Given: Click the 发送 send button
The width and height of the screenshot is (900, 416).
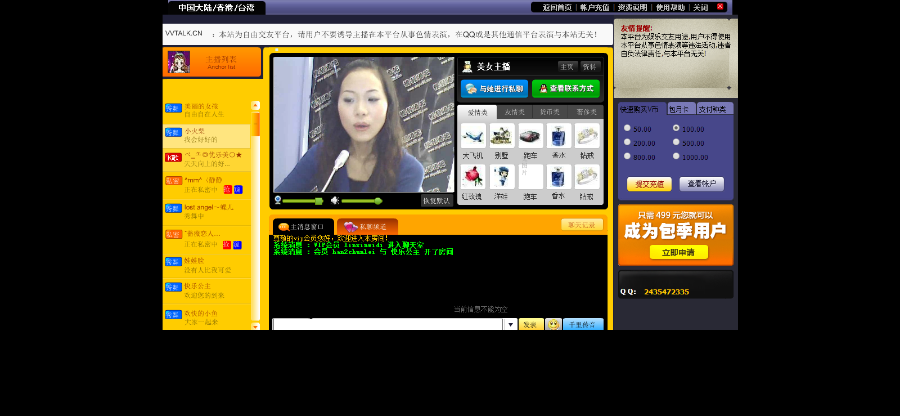Looking at the screenshot, I should pyautogui.click(x=531, y=325).
